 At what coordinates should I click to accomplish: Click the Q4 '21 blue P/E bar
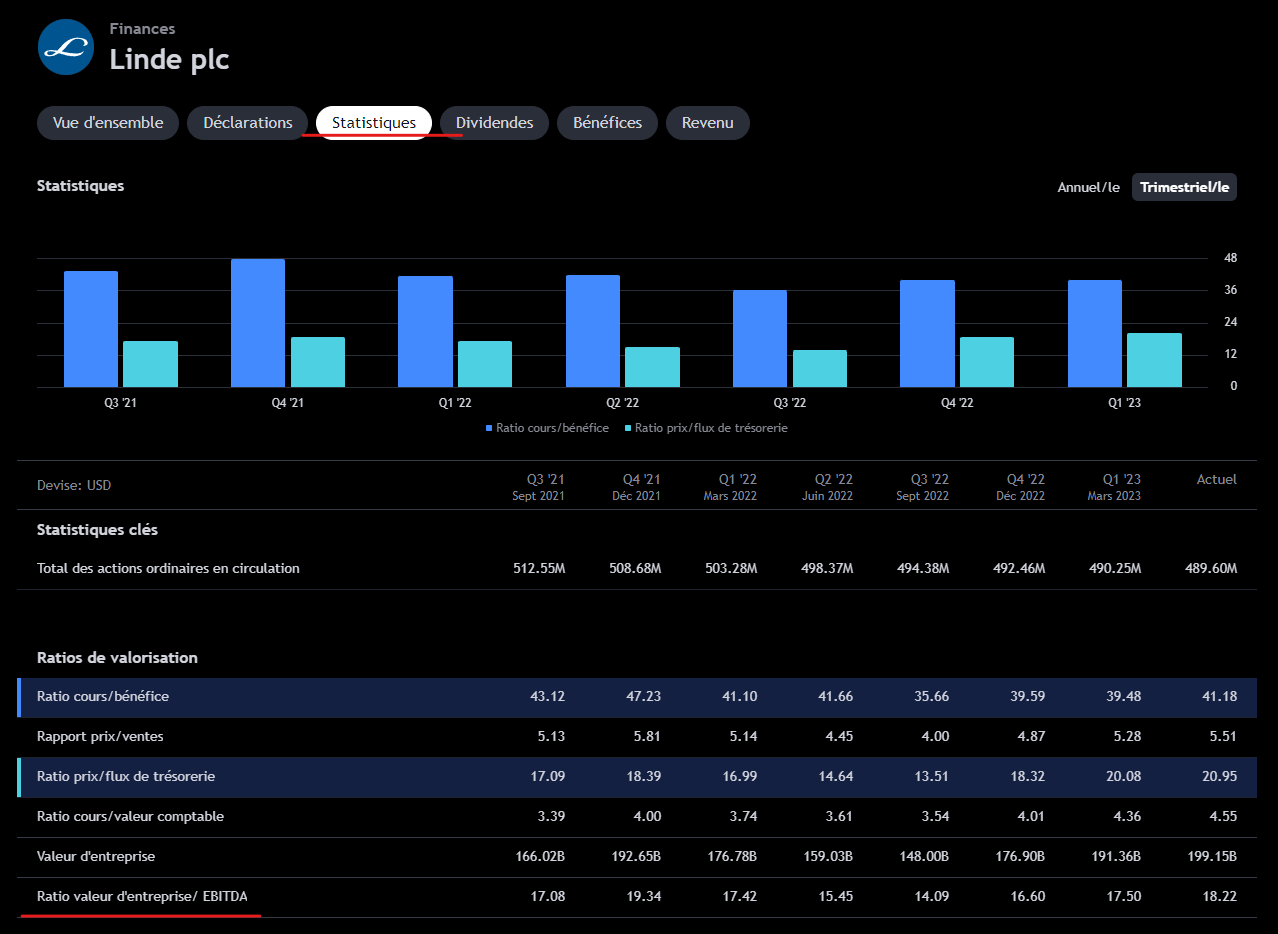(x=258, y=323)
